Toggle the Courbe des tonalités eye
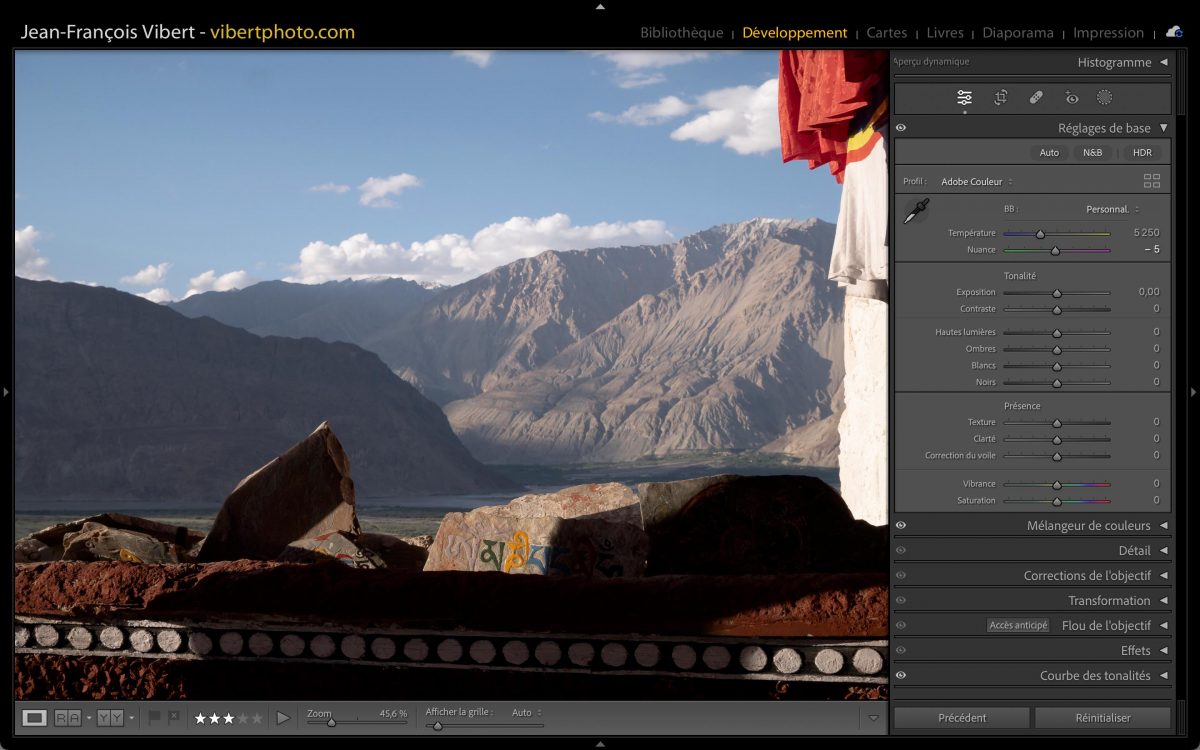Viewport: 1200px width, 750px height. 901,675
